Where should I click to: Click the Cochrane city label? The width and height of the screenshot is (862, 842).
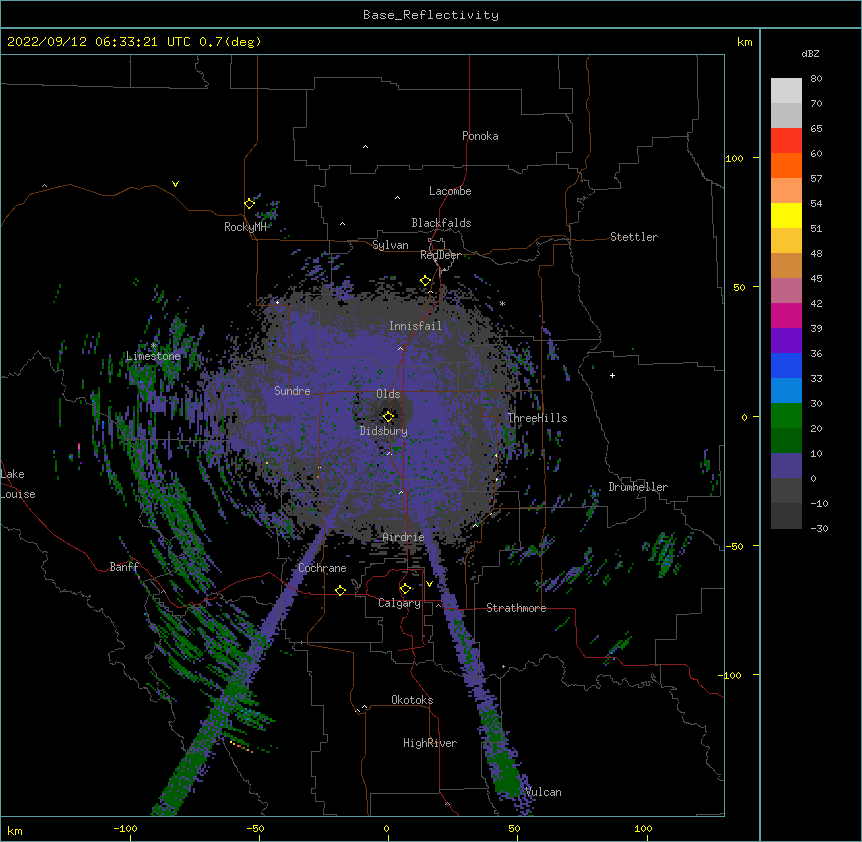[x=322, y=568]
